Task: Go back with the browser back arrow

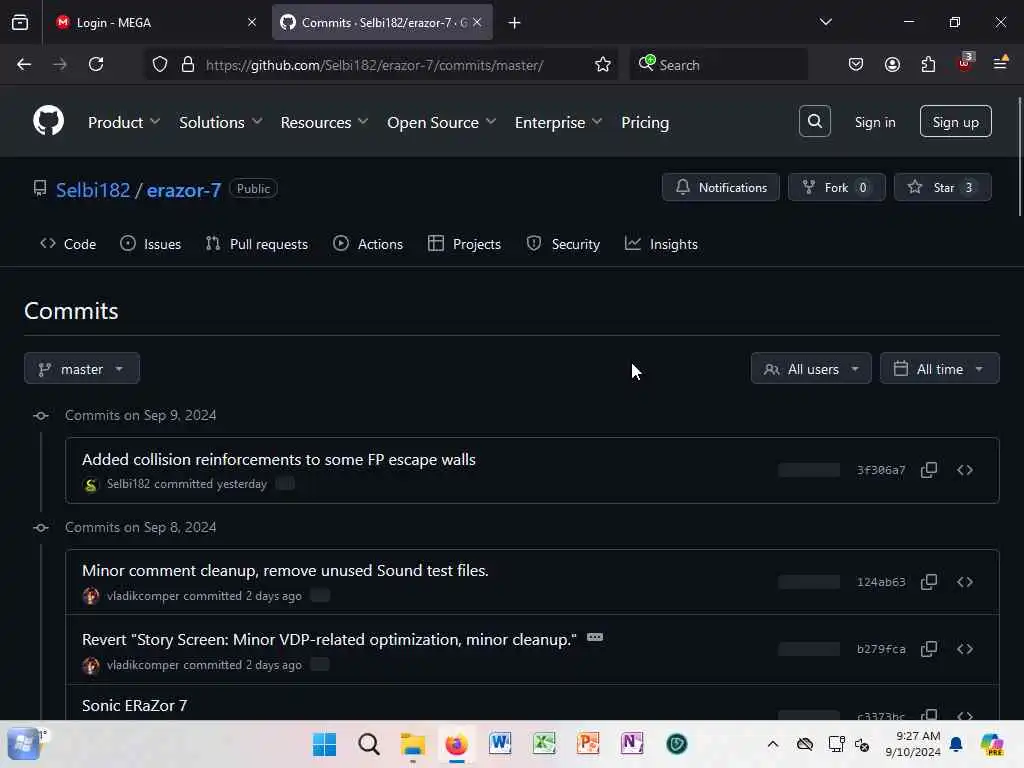Action: [x=24, y=64]
